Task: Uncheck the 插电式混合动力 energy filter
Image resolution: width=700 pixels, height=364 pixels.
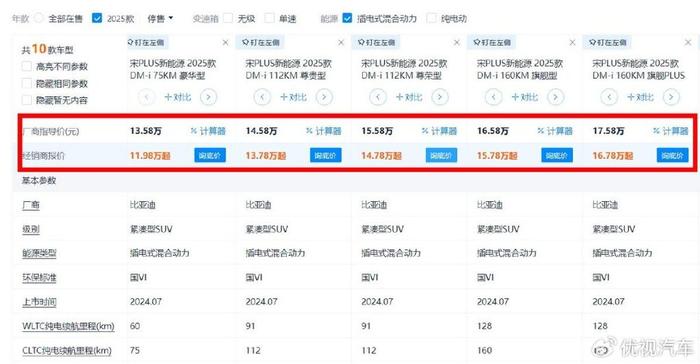Action: 347,18
